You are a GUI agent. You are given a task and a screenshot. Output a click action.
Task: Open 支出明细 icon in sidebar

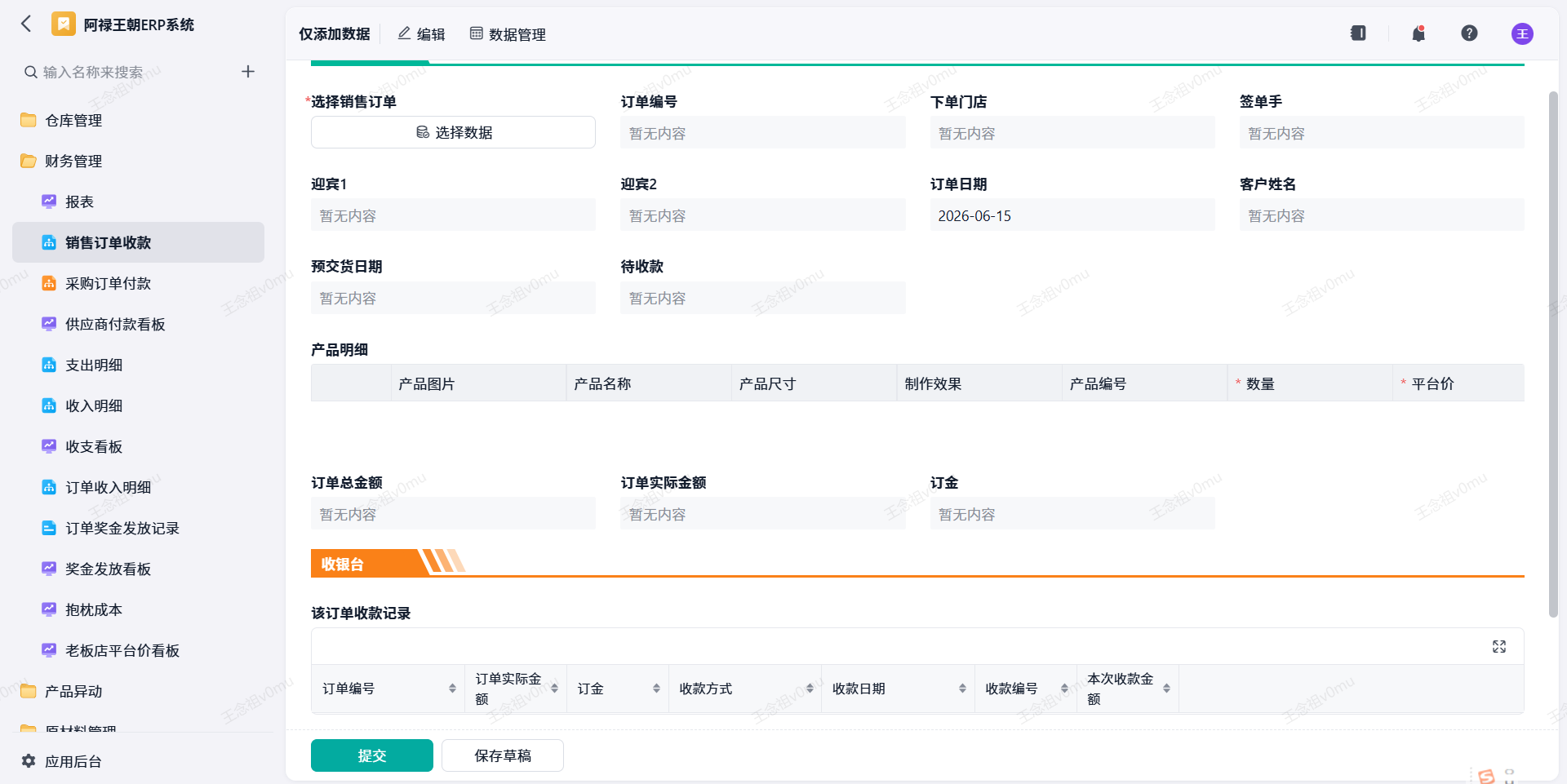coord(49,365)
